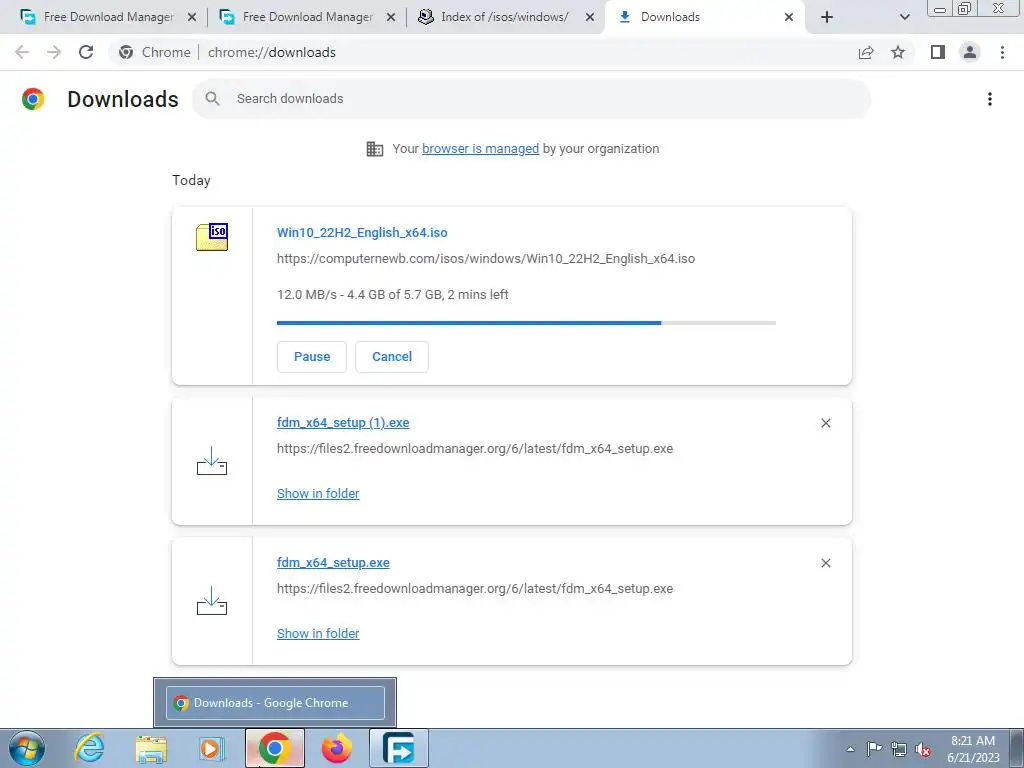Open a new tab with the plus button
Screen dimensions: 1024x768
pos(827,17)
